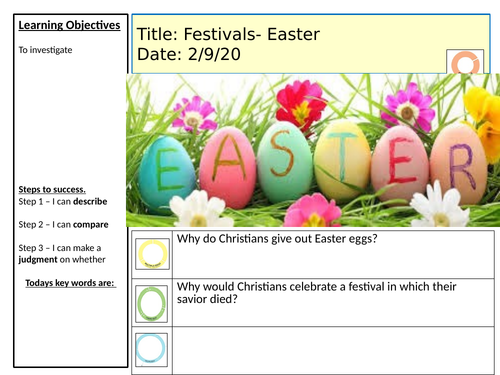Click the question about giving Easter eggs
500x375 pixels.
(x=277, y=239)
